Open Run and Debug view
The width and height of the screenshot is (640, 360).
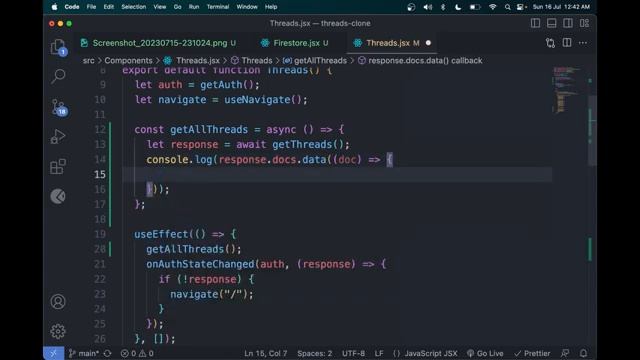coord(58,137)
